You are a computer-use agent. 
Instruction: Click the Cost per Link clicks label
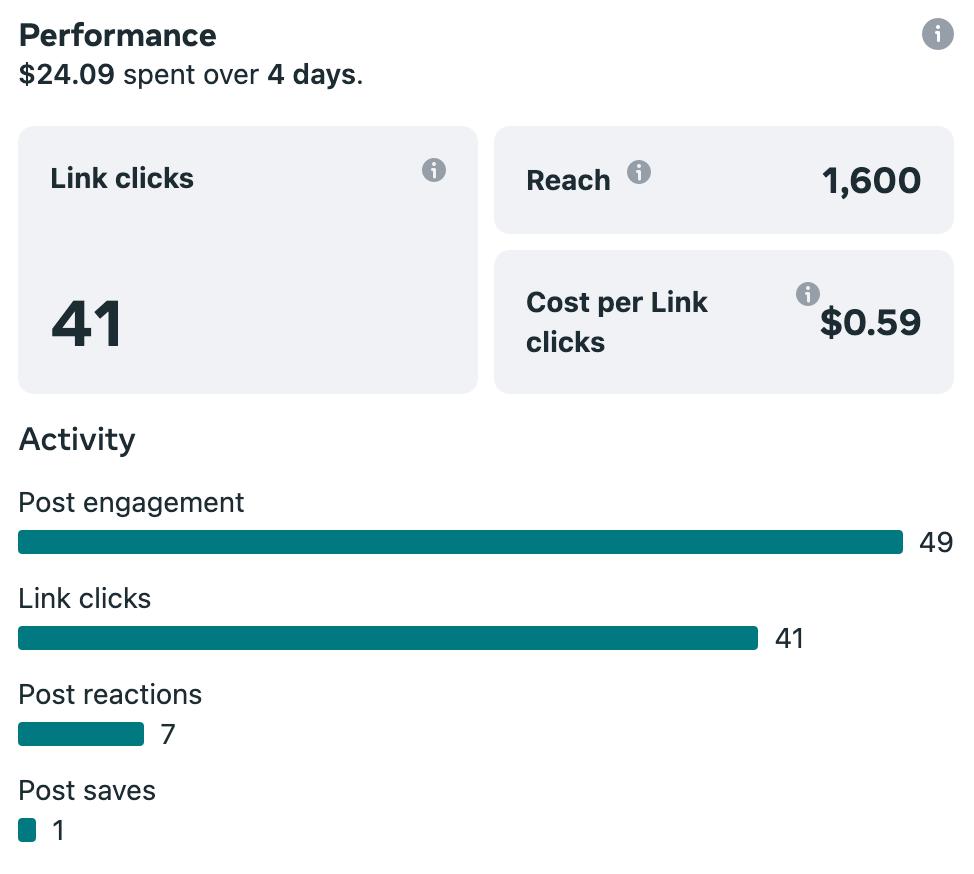tap(617, 322)
